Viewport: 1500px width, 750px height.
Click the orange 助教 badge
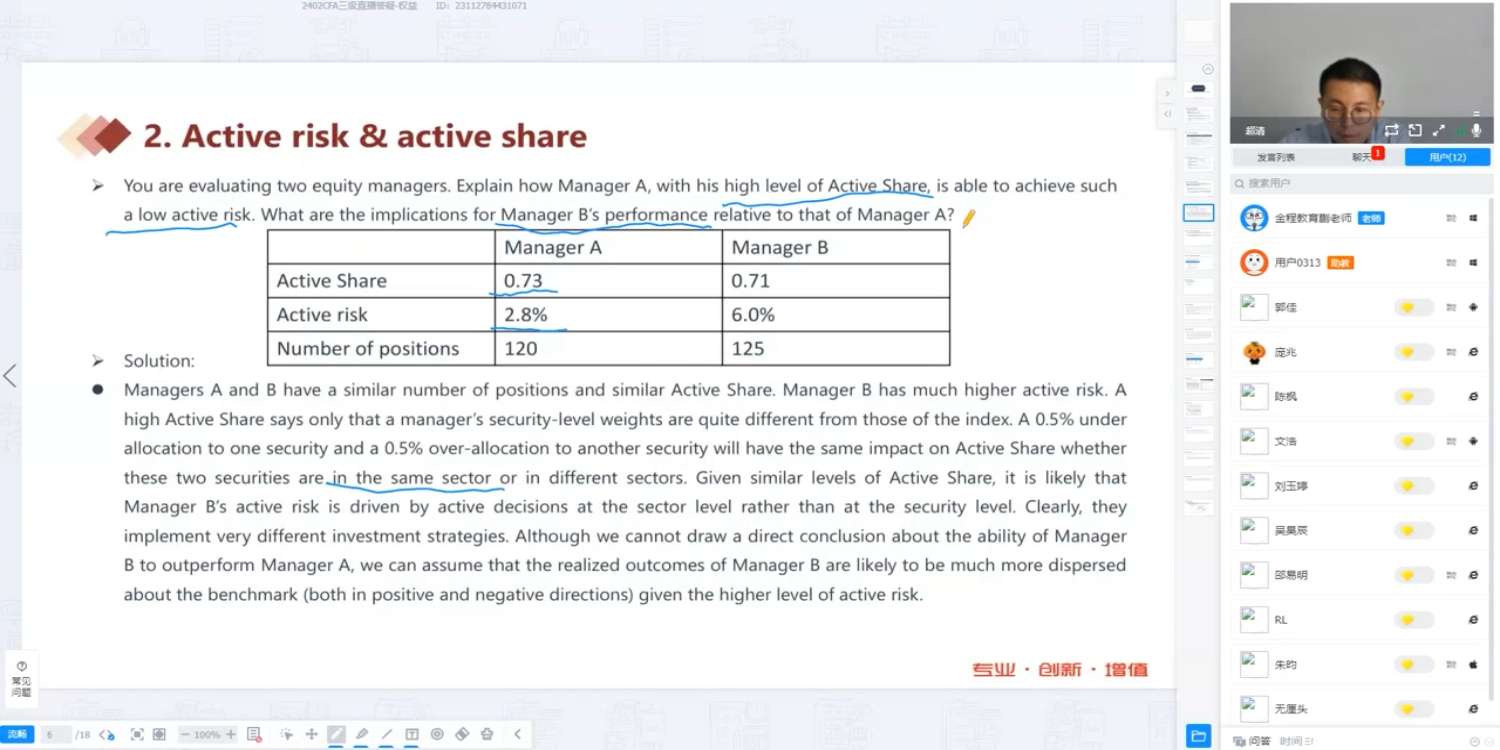[1340, 263]
